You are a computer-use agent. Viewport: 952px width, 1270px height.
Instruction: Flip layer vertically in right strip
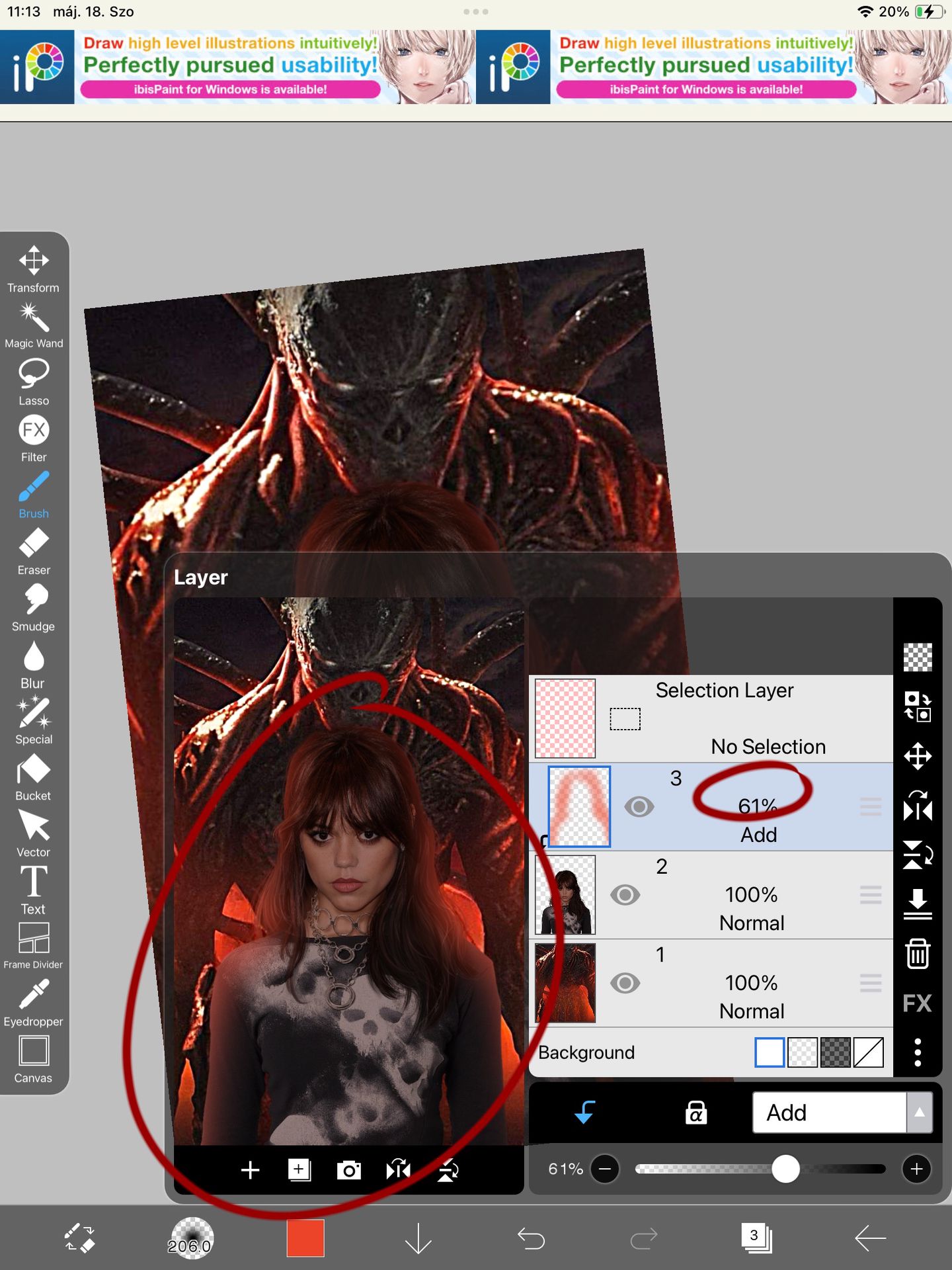click(918, 855)
